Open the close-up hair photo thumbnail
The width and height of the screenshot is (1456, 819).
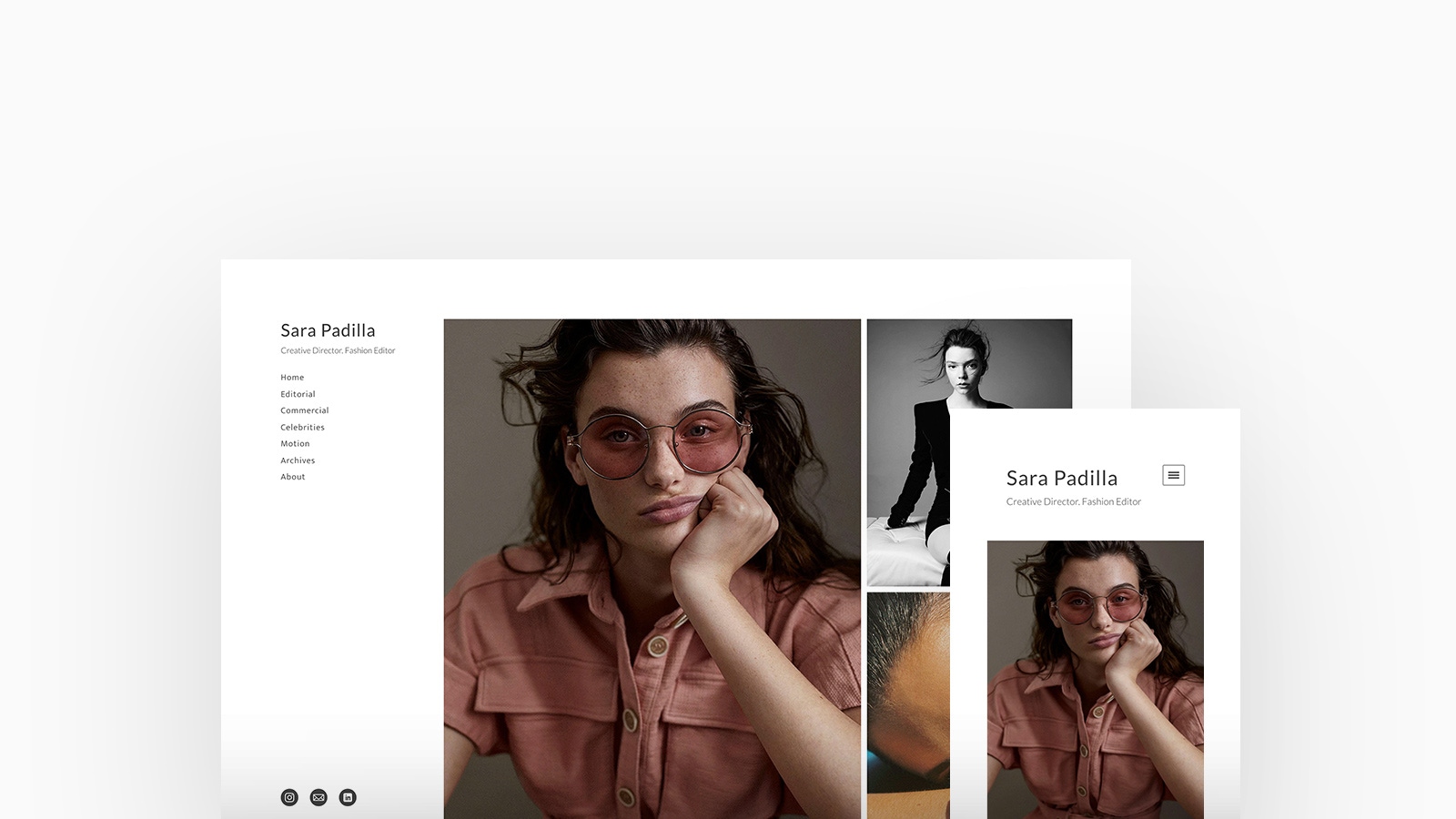pyautogui.click(x=907, y=705)
